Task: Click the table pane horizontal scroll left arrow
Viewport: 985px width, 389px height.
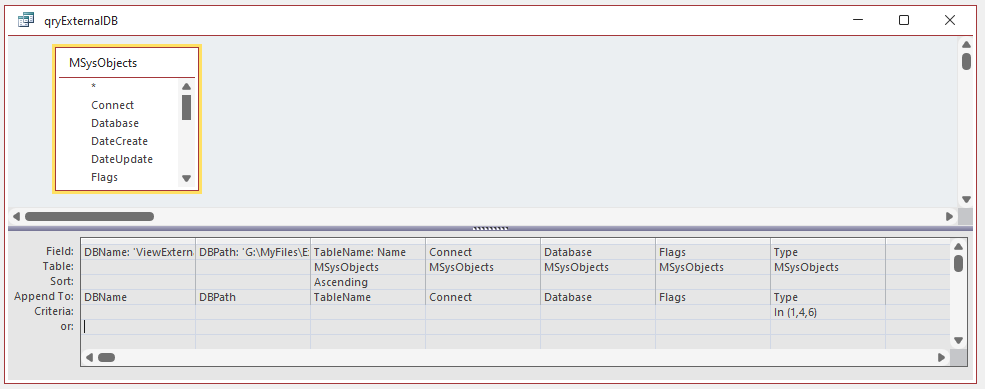Action: (x=16, y=217)
